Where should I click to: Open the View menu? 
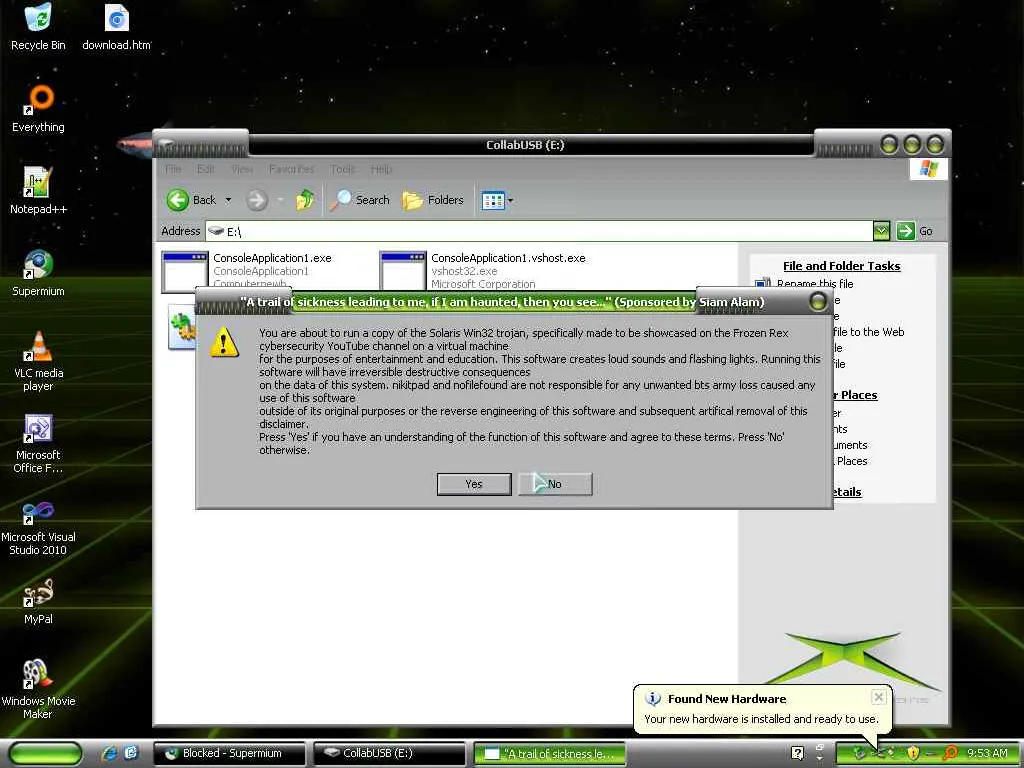coord(242,169)
